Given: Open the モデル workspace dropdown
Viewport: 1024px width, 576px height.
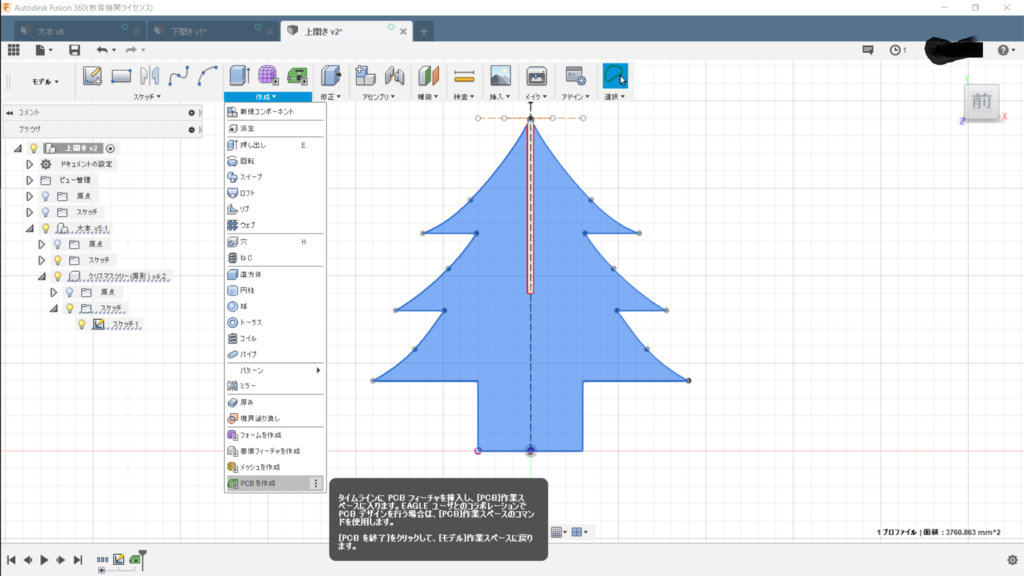Looking at the screenshot, I should (45, 82).
